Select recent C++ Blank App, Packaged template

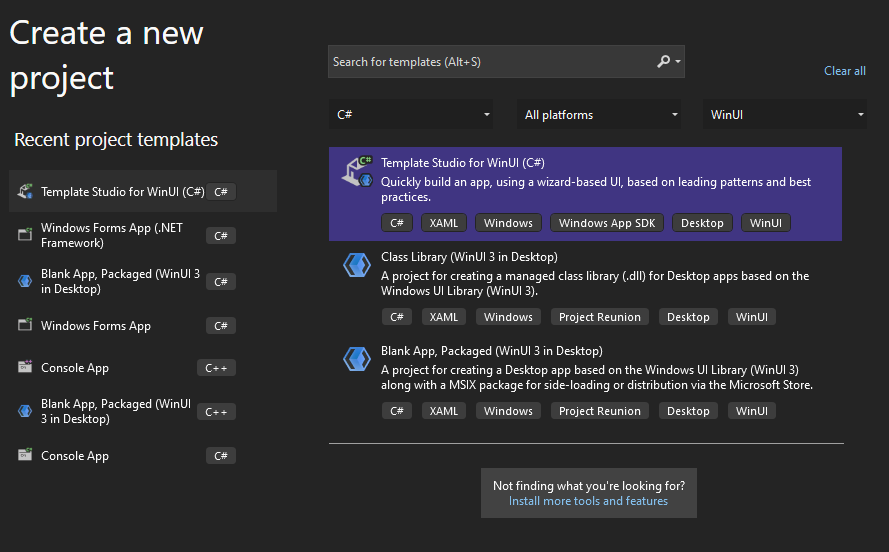click(x=143, y=411)
